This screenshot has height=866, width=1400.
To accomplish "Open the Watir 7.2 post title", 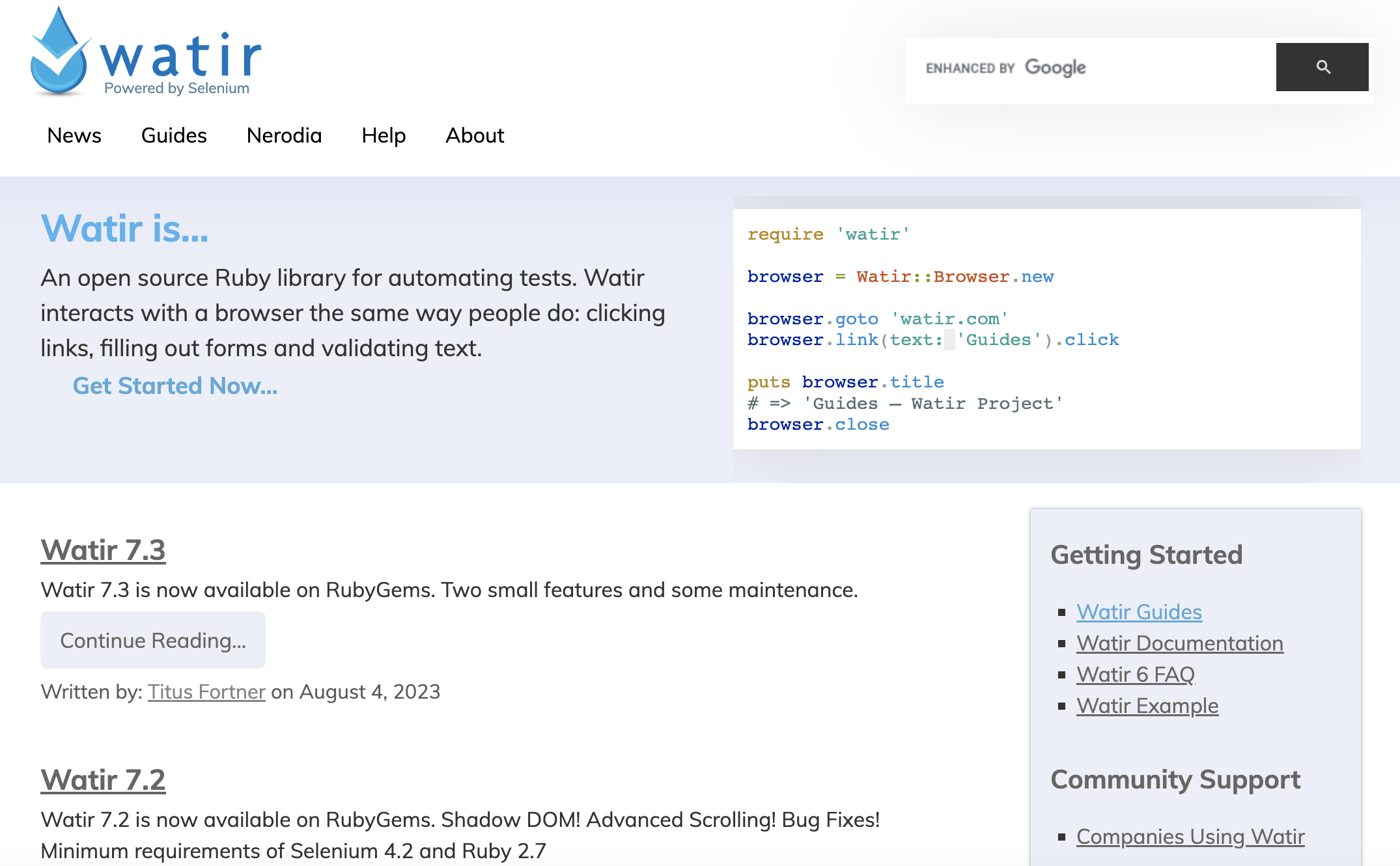I will coord(103,780).
